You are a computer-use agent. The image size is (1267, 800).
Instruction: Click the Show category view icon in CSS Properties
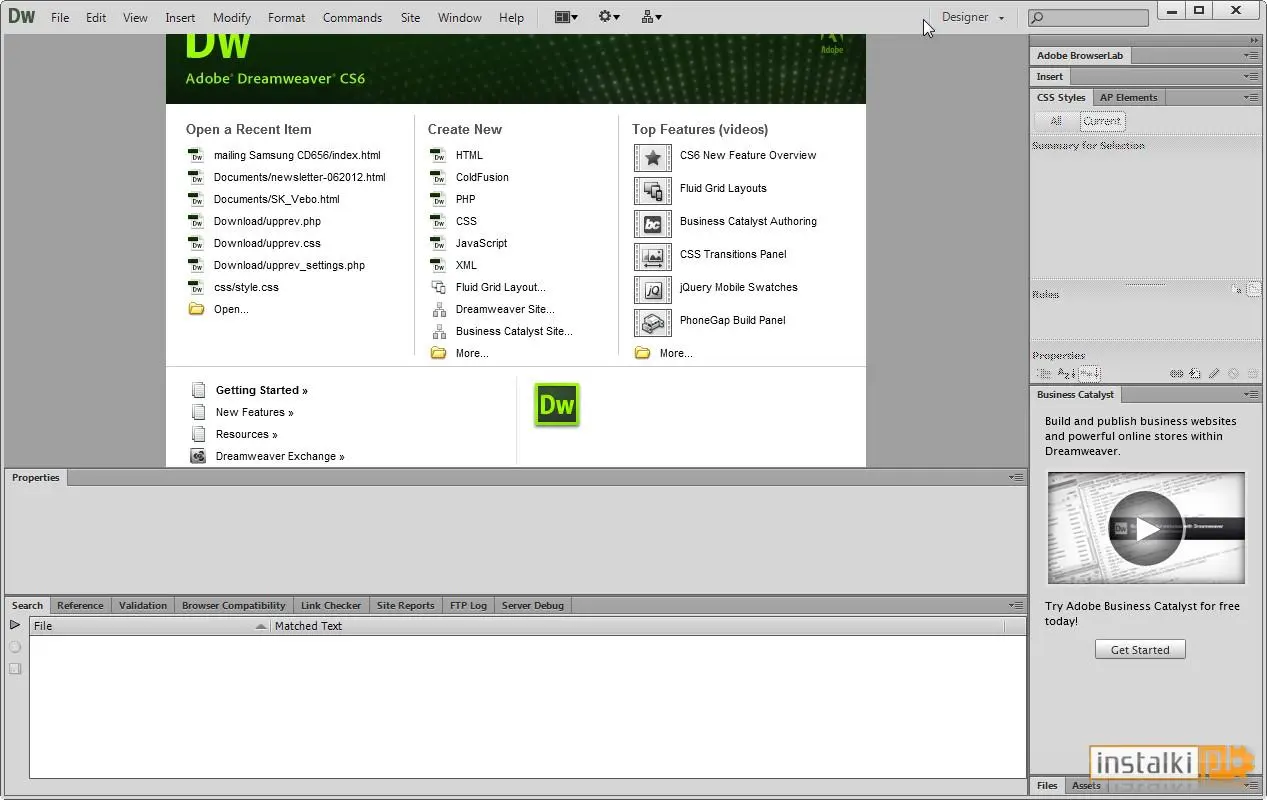click(1046, 374)
